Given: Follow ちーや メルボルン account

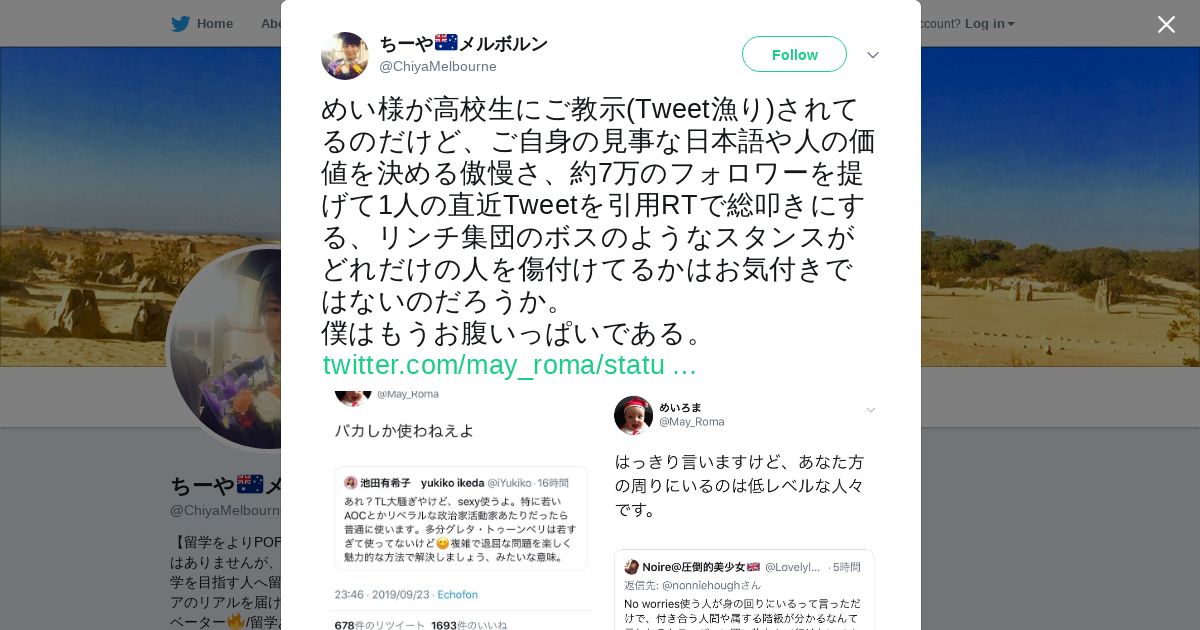Looking at the screenshot, I should pyautogui.click(x=794, y=54).
